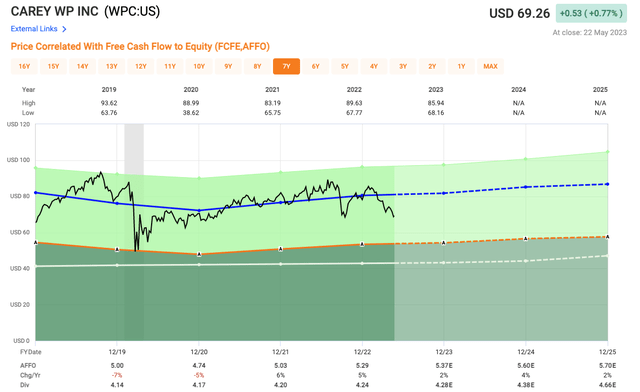This screenshot has width=640, height=392.
Task: Switch to the 5Y range
Action: tap(345, 66)
